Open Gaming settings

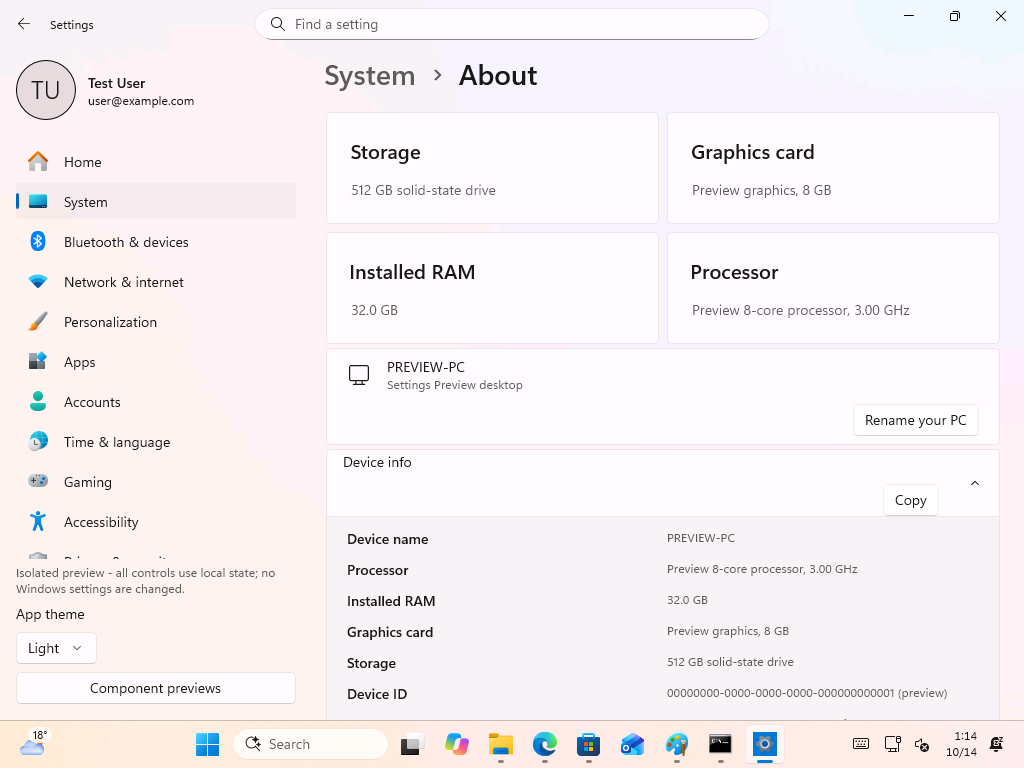(x=155, y=482)
